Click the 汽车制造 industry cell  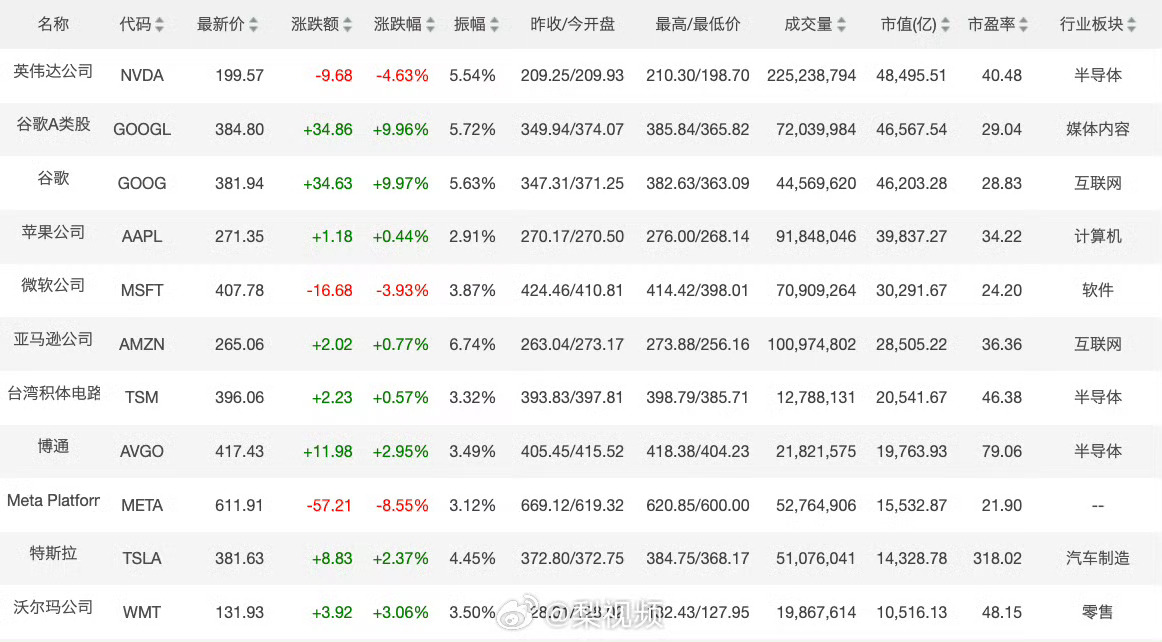(1098, 559)
